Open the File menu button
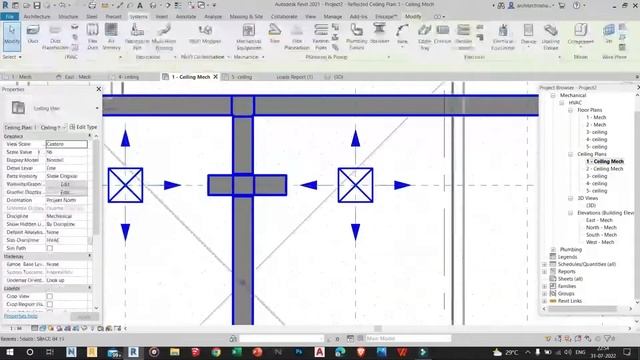Viewport: 640px width, 360px height. coord(9,17)
